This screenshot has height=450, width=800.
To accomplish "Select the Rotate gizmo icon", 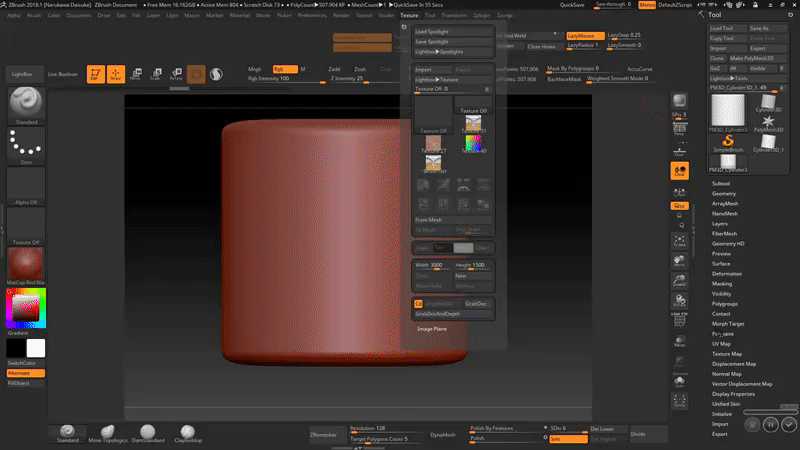I will pos(176,74).
